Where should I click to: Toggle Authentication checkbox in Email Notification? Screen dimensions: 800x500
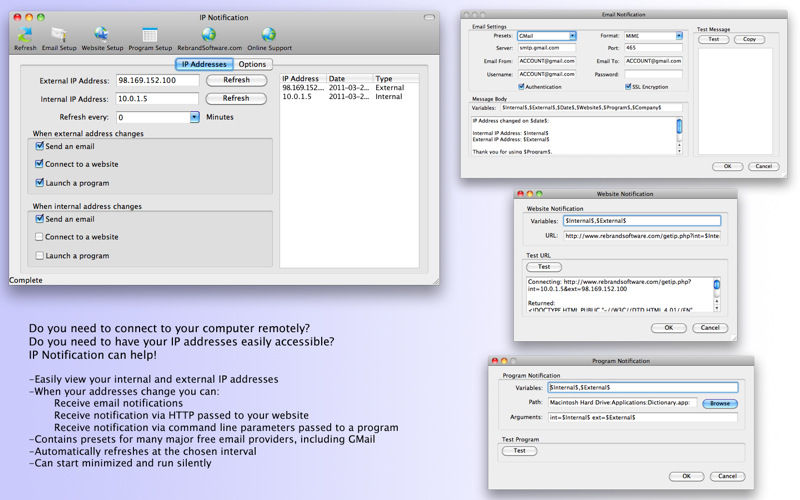point(521,87)
